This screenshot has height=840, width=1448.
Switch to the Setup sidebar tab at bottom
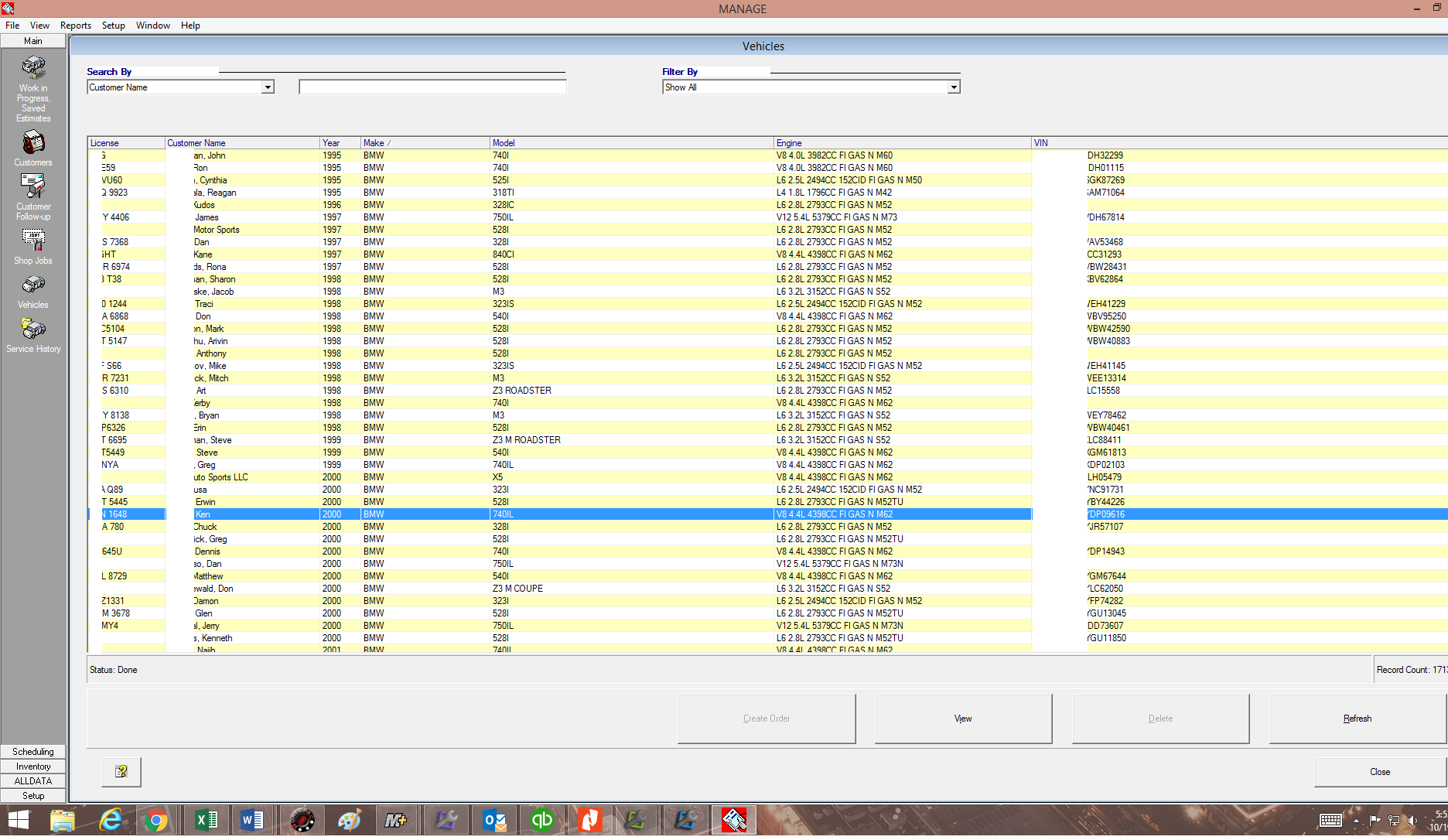tap(33, 796)
